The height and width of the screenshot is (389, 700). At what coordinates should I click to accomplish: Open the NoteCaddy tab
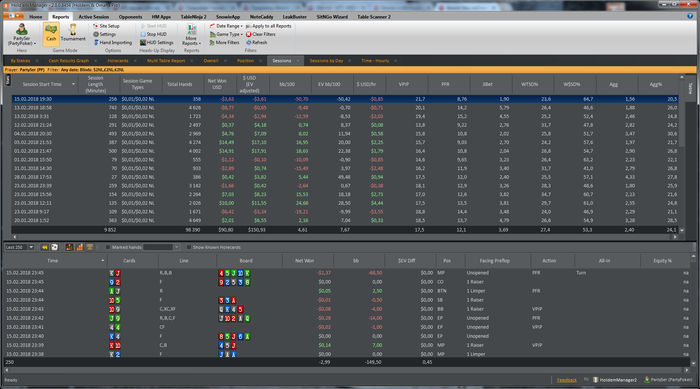[x=262, y=17]
